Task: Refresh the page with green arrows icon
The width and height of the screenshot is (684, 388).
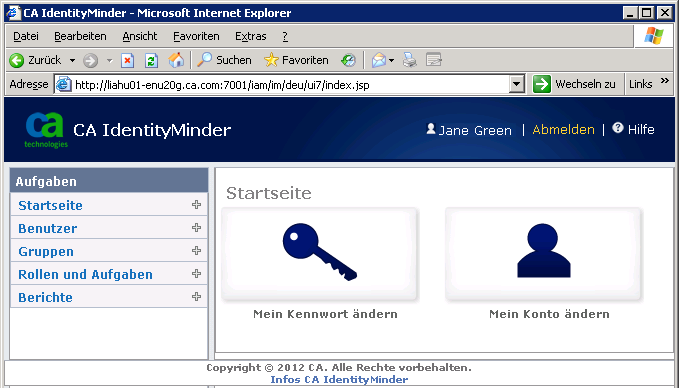Action: (x=151, y=60)
